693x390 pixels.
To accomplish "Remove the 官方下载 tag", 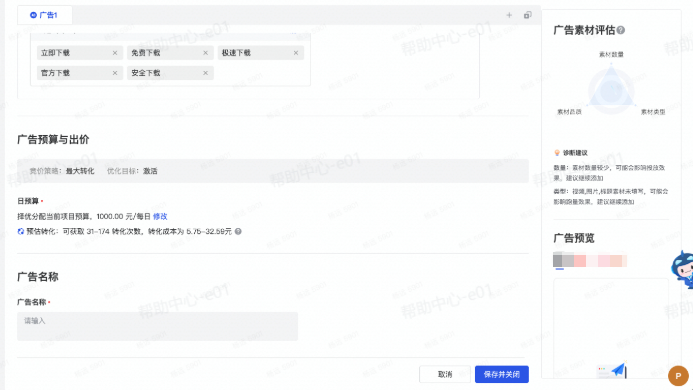I will coord(115,73).
